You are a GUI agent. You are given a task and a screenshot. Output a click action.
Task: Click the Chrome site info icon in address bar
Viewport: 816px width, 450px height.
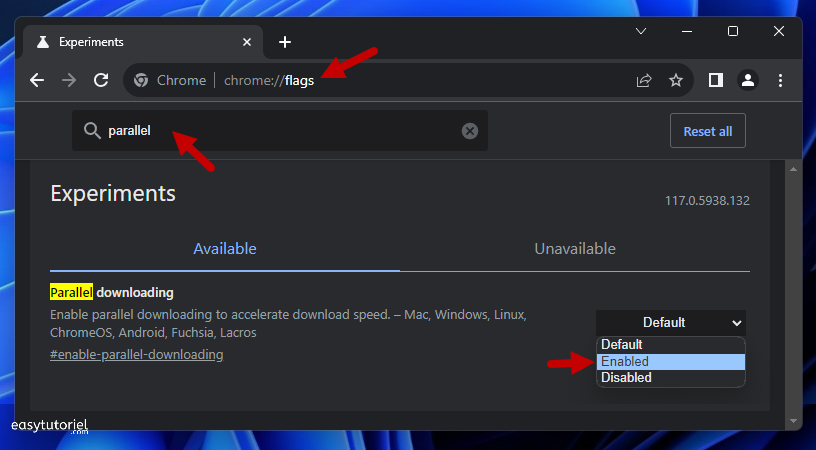click(x=141, y=80)
